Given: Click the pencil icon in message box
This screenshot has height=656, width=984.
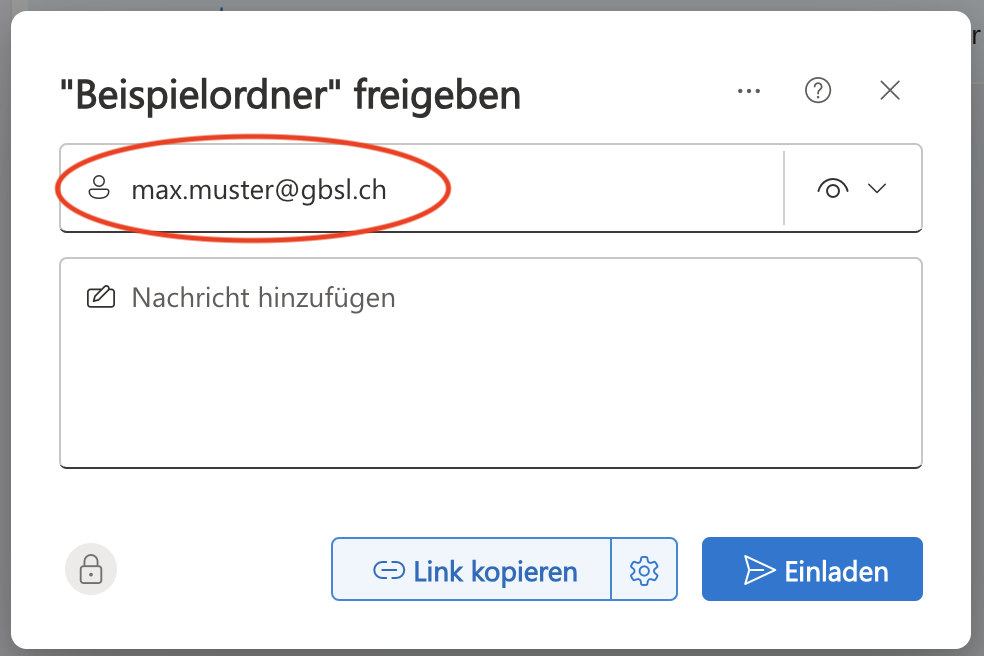Looking at the screenshot, I should pyautogui.click(x=100, y=297).
